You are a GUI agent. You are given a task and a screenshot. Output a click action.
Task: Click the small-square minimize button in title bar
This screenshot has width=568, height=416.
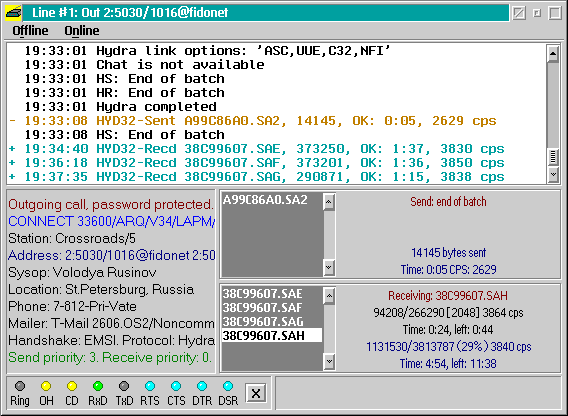[x=537, y=13]
